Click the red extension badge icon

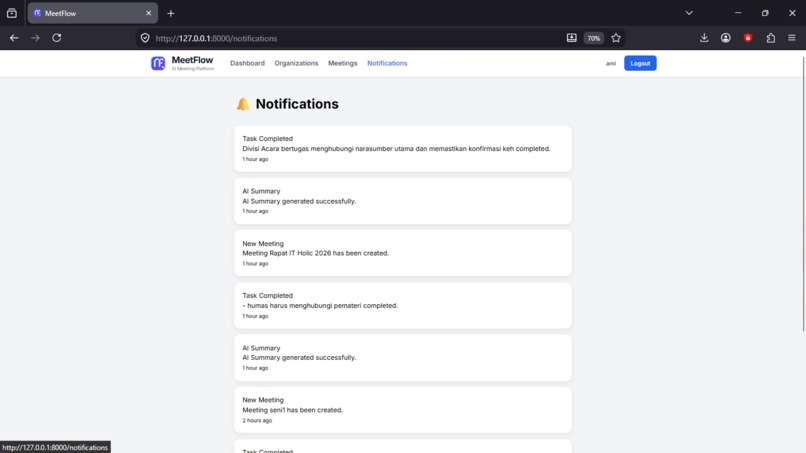click(748, 38)
